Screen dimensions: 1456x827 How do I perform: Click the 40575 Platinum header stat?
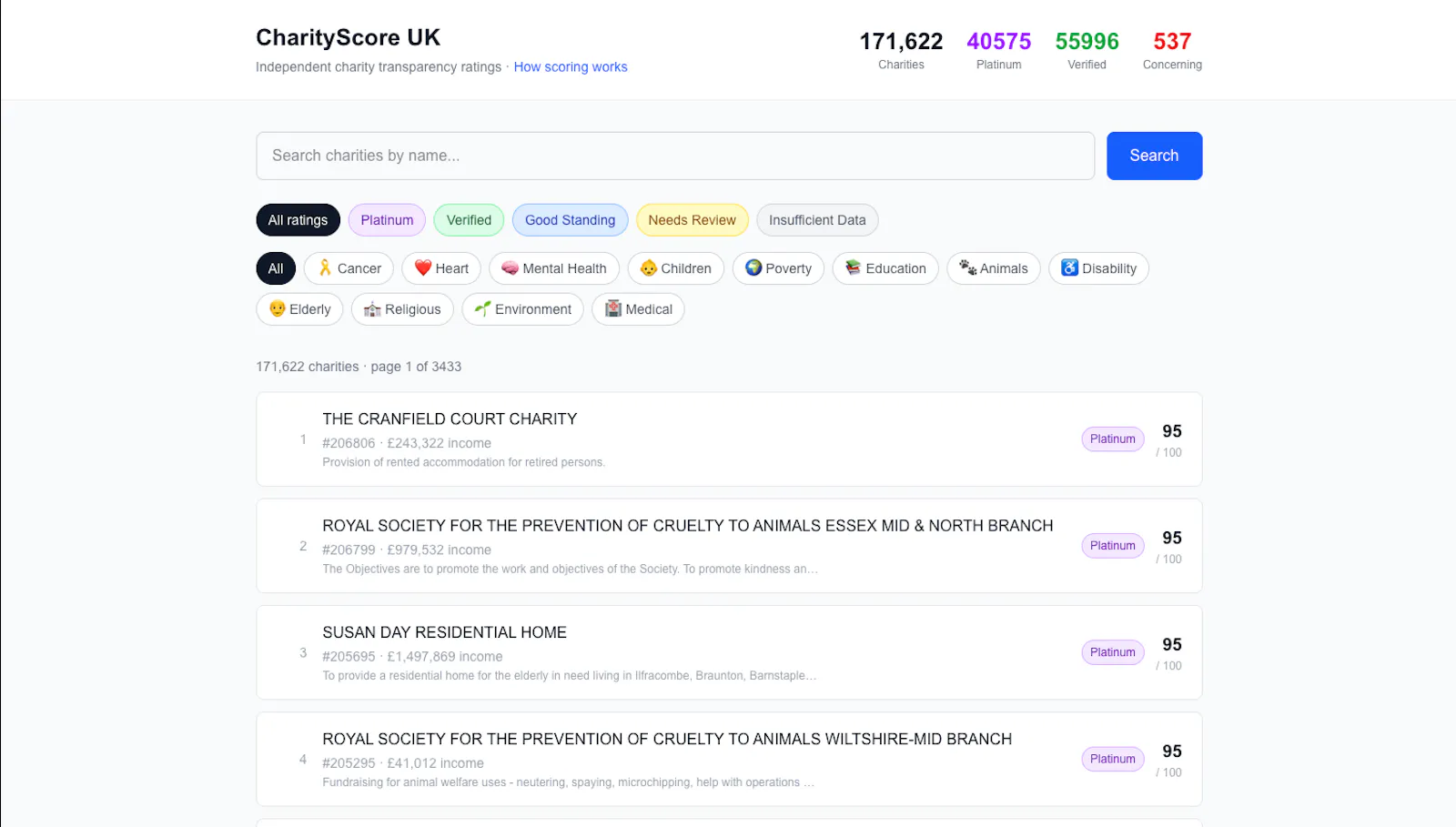(998, 50)
